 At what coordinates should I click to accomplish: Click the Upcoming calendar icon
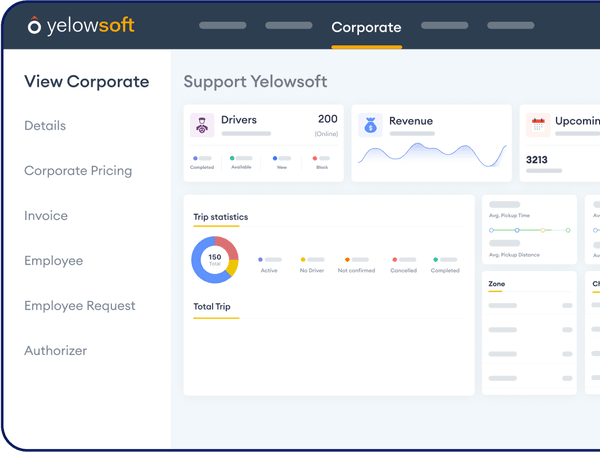(538, 125)
